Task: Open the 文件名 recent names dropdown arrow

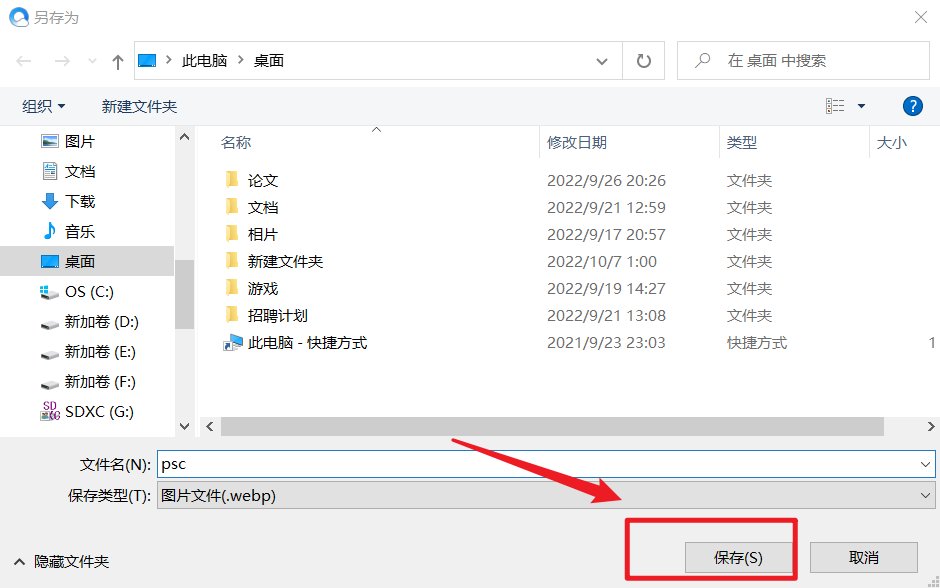Action: (925, 463)
